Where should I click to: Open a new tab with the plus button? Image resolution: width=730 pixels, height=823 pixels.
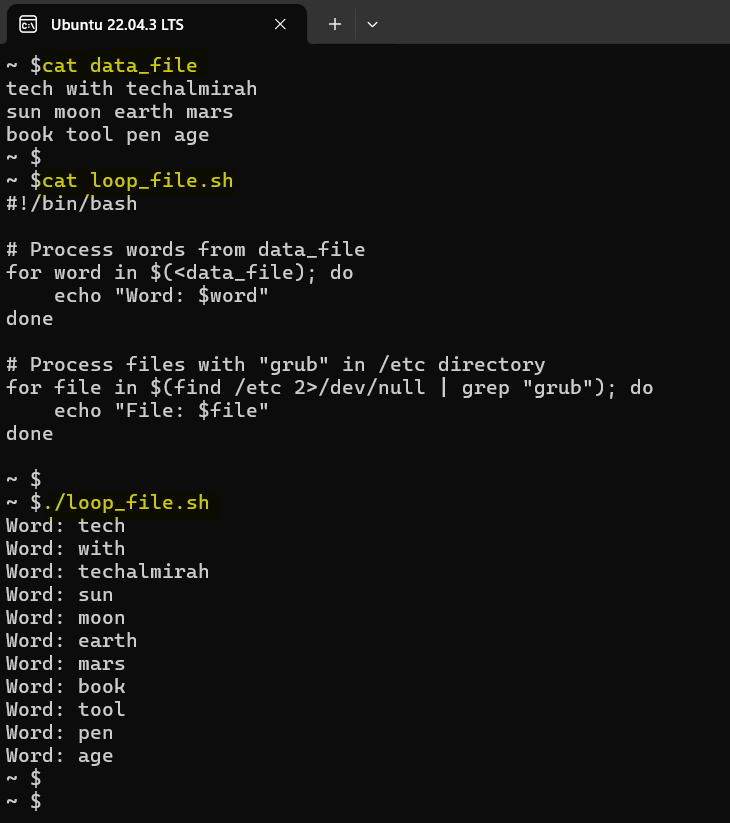pyautogui.click(x=335, y=24)
